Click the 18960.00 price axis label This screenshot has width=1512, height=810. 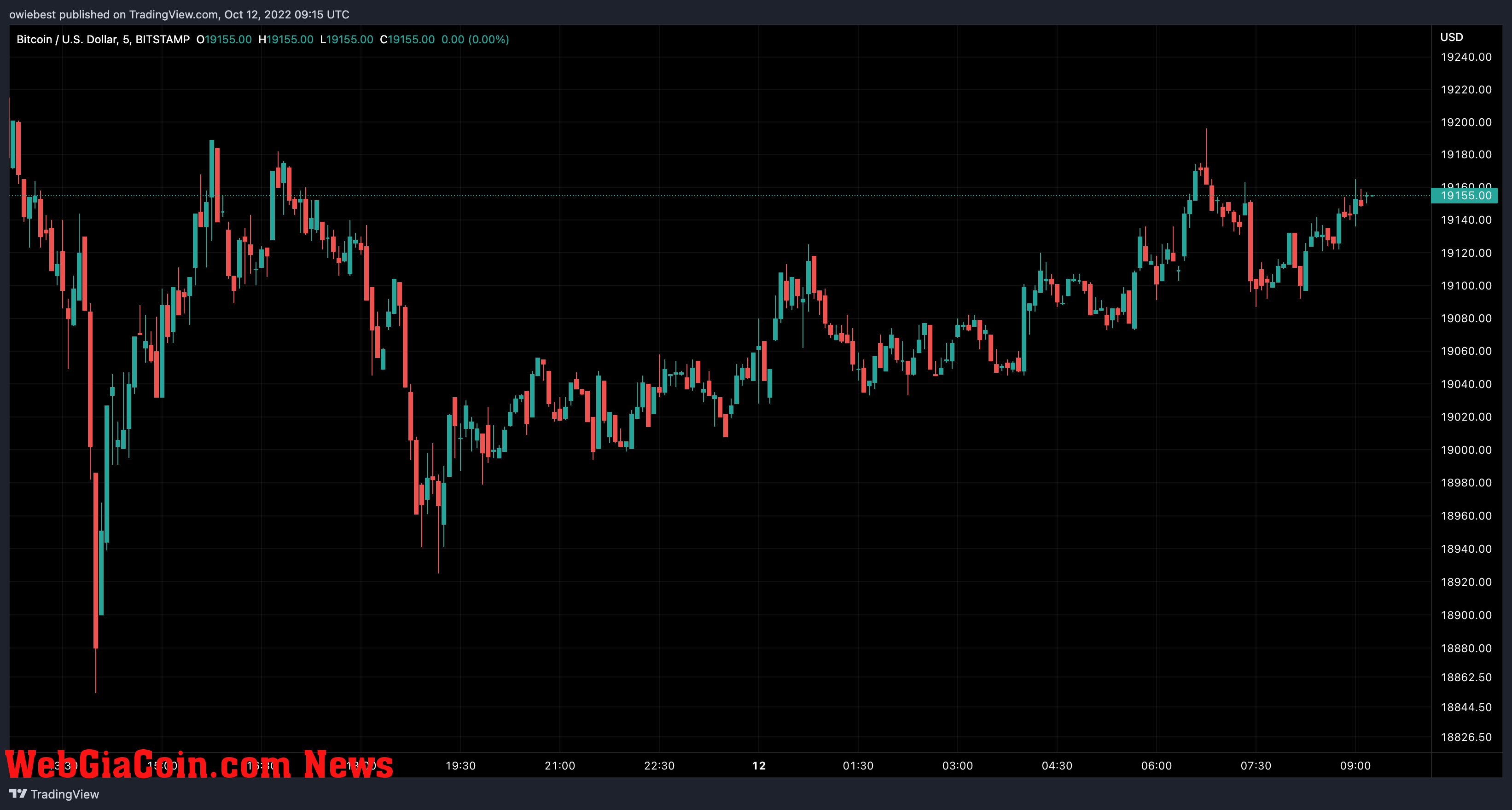[1465, 515]
